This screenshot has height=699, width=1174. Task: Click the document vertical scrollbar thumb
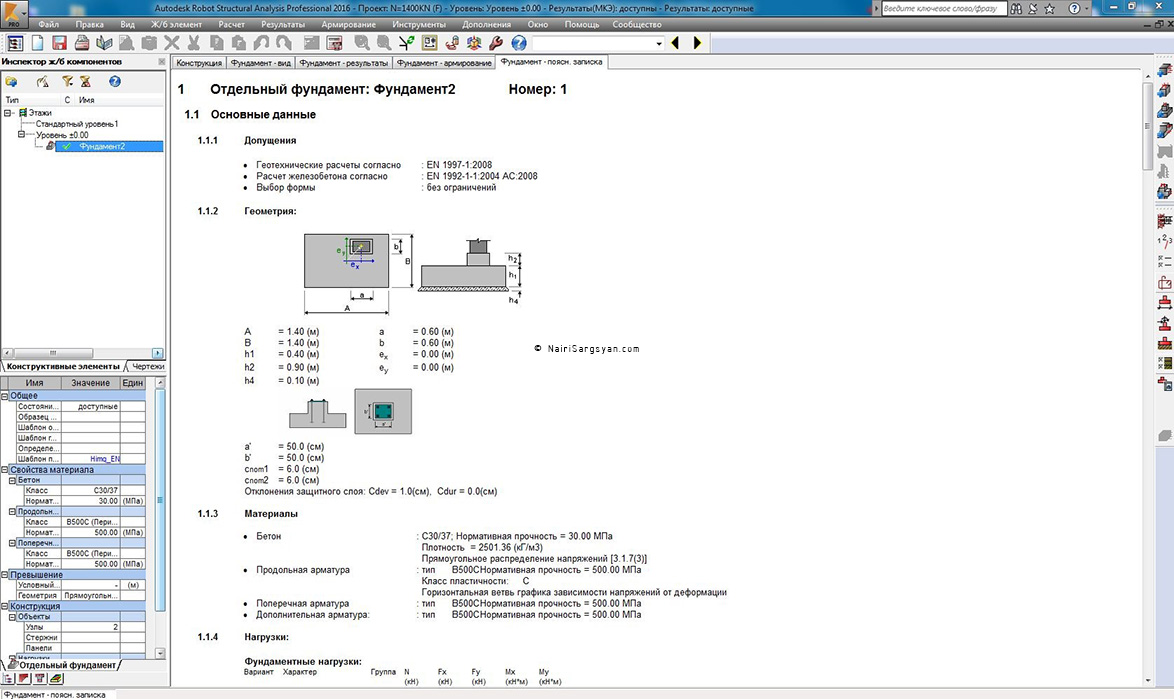[x=1148, y=125]
